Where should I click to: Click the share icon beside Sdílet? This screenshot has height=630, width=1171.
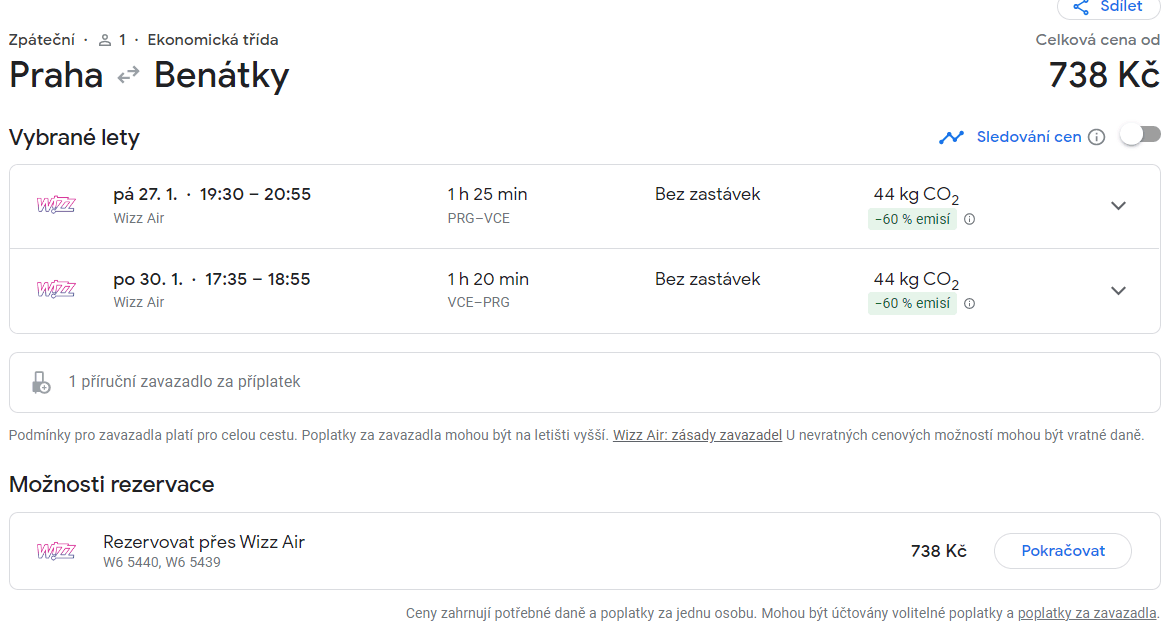click(x=1081, y=7)
